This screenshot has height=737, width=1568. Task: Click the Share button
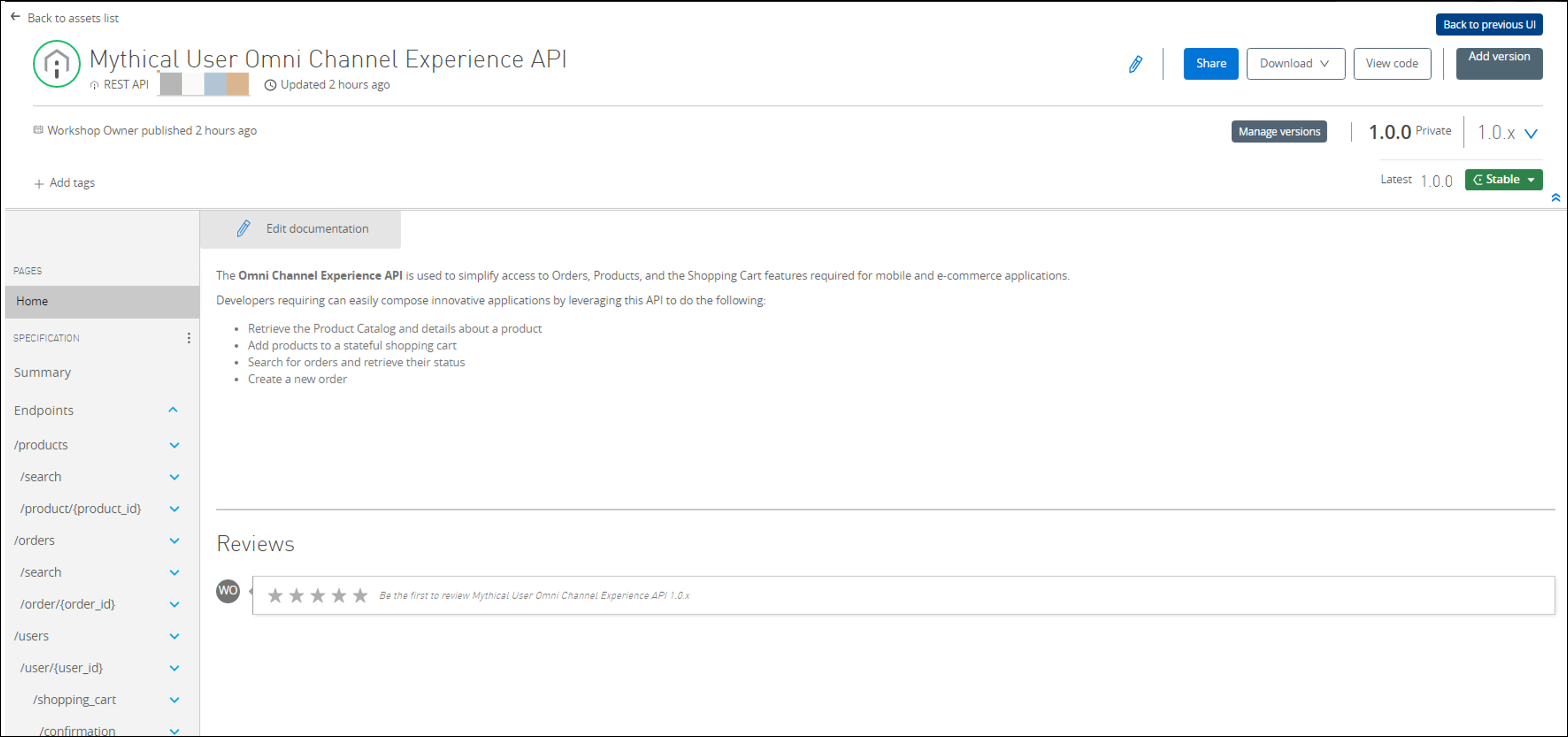tap(1210, 64)
